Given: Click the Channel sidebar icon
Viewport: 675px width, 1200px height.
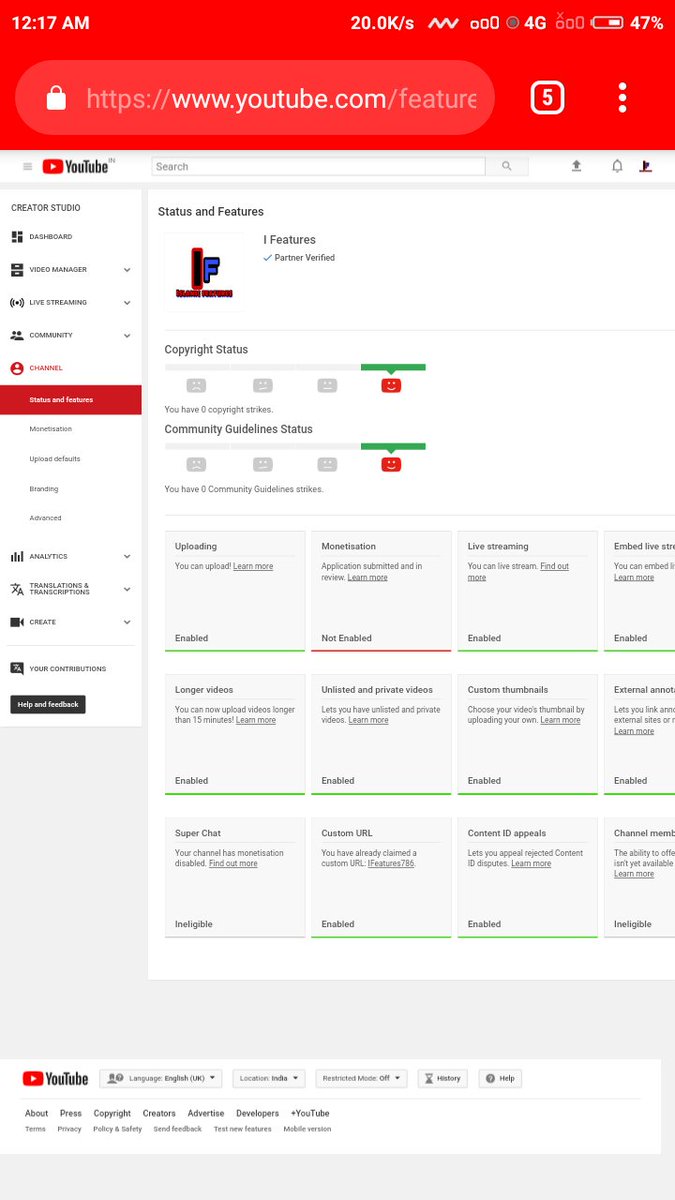Looking at the screenshot, I should 17,369.
